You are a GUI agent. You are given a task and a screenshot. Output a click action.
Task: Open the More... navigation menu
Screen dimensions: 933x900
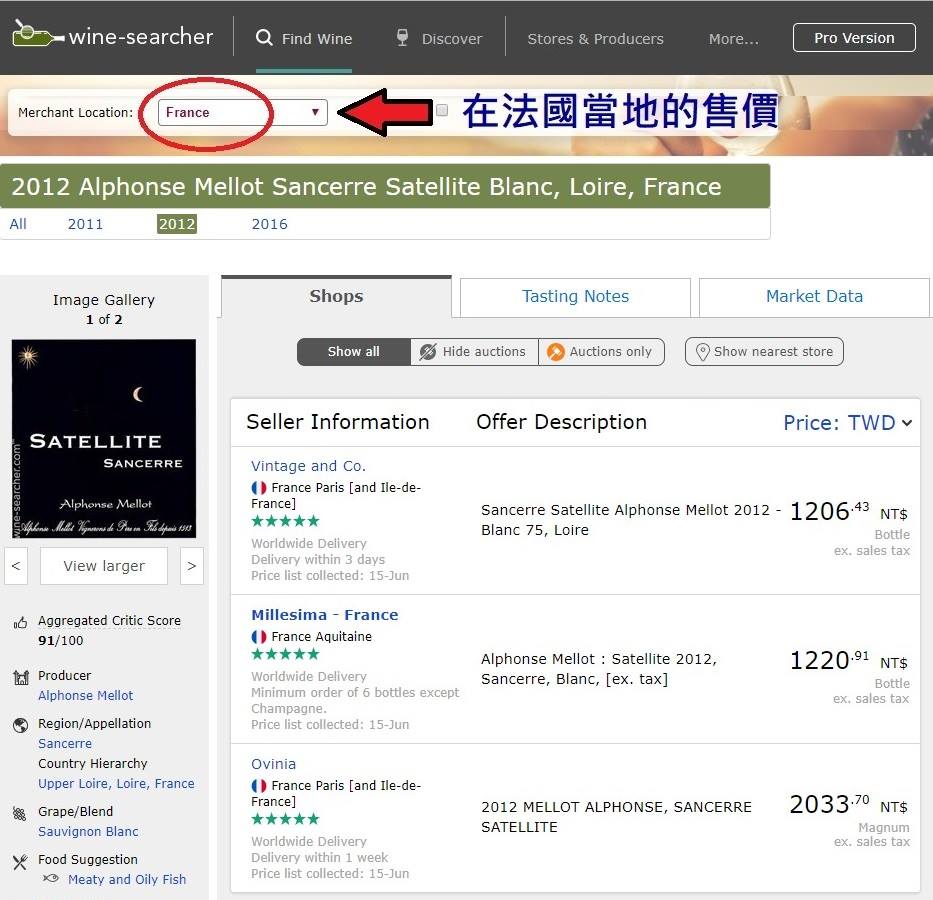pyautogui.click(x=734, y=39)
